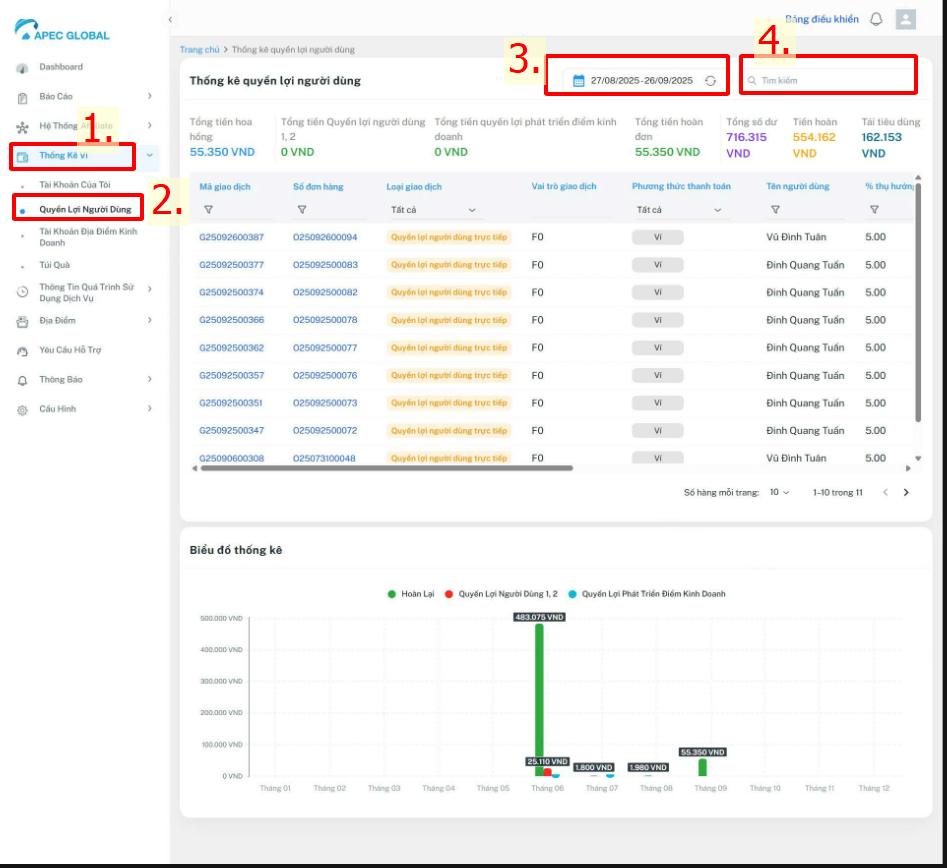Click the notification bell icon in header
The height and width of the screenshot is (868, 947).
point(876,19)
